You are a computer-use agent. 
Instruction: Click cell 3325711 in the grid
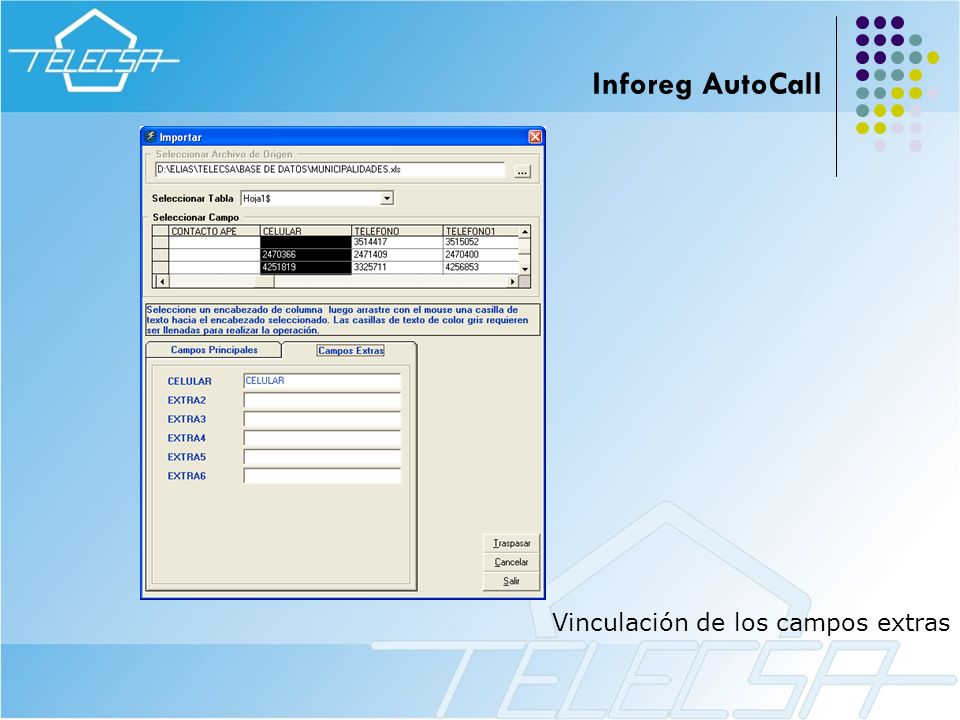tap(397, 268)
